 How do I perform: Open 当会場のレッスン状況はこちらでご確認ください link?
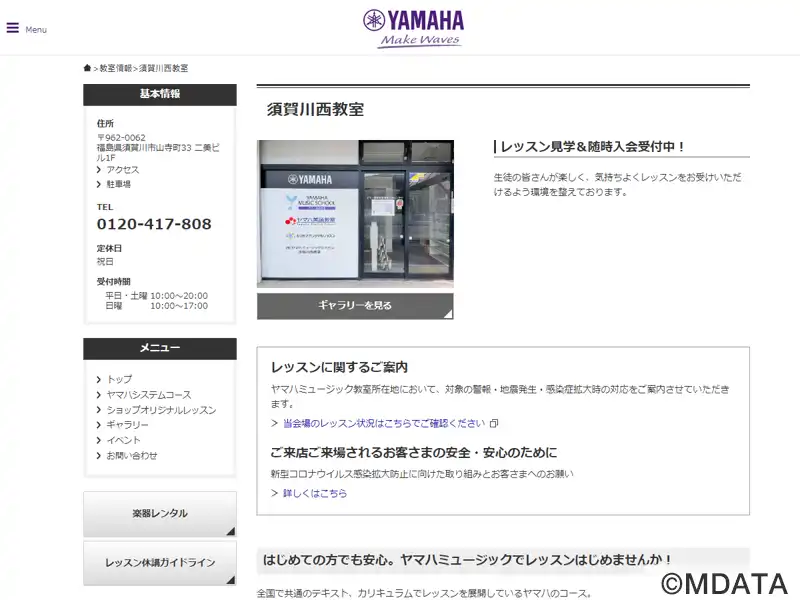coord(384,423)
